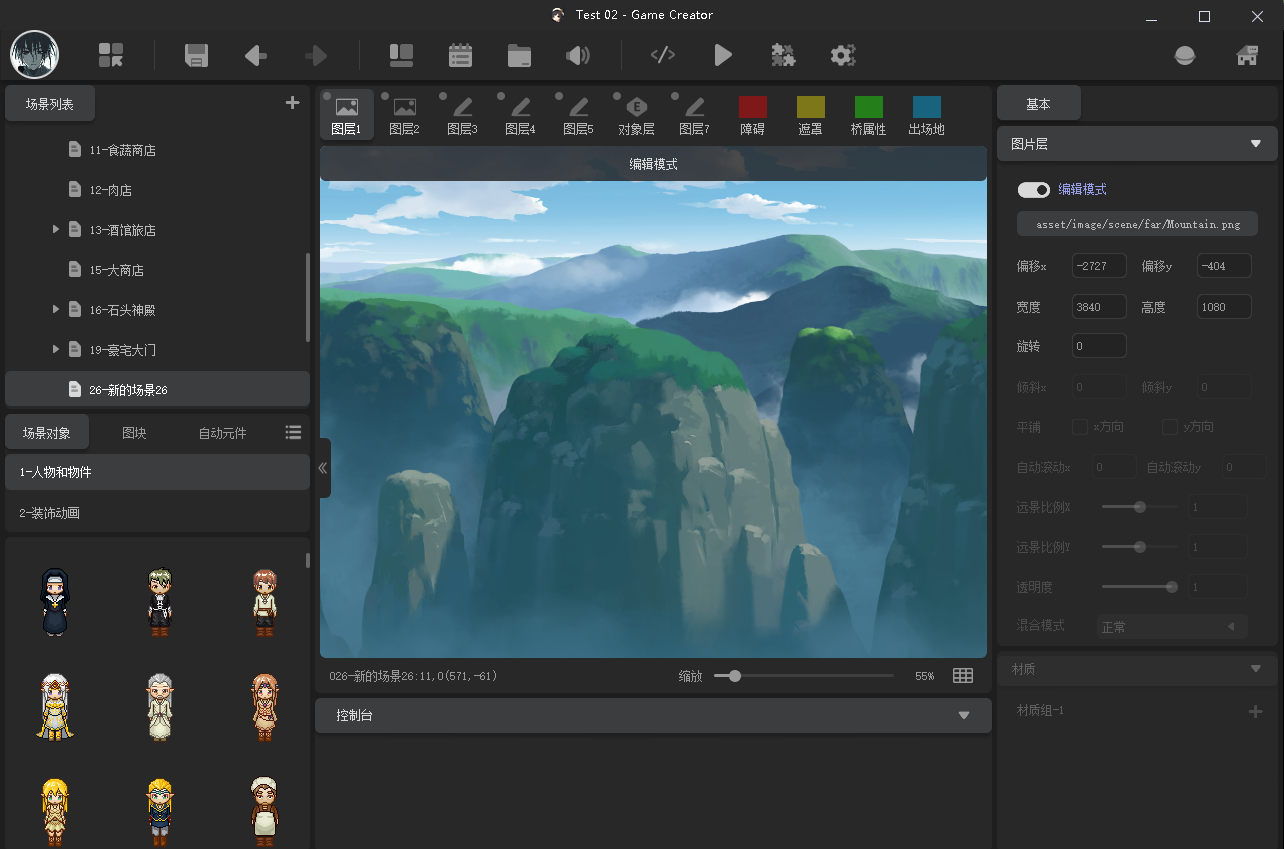This screenshot has height=849, width=1284.
Task: Switch to the 图块 tab
Action: 134,432
